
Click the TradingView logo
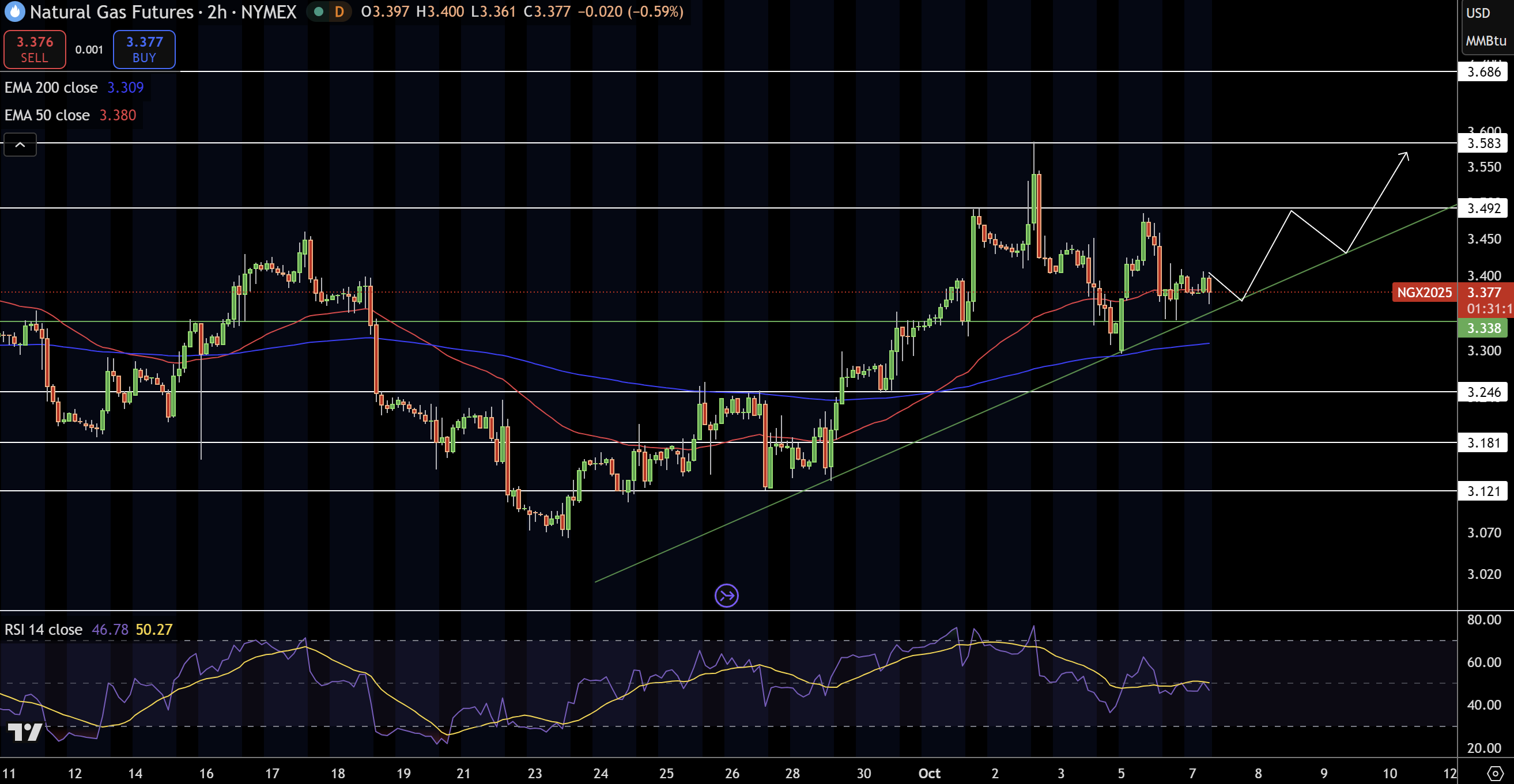point(25,732)
